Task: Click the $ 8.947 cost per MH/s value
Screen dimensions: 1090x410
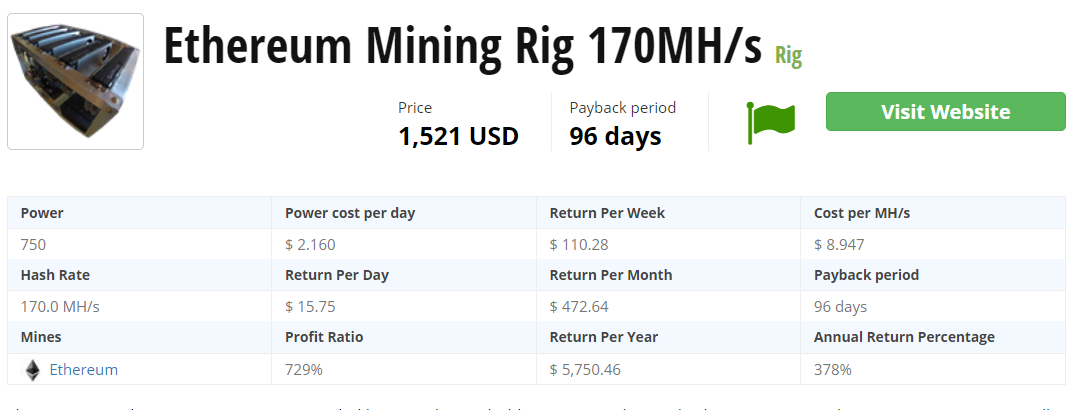Action: [x=839, y=245]
